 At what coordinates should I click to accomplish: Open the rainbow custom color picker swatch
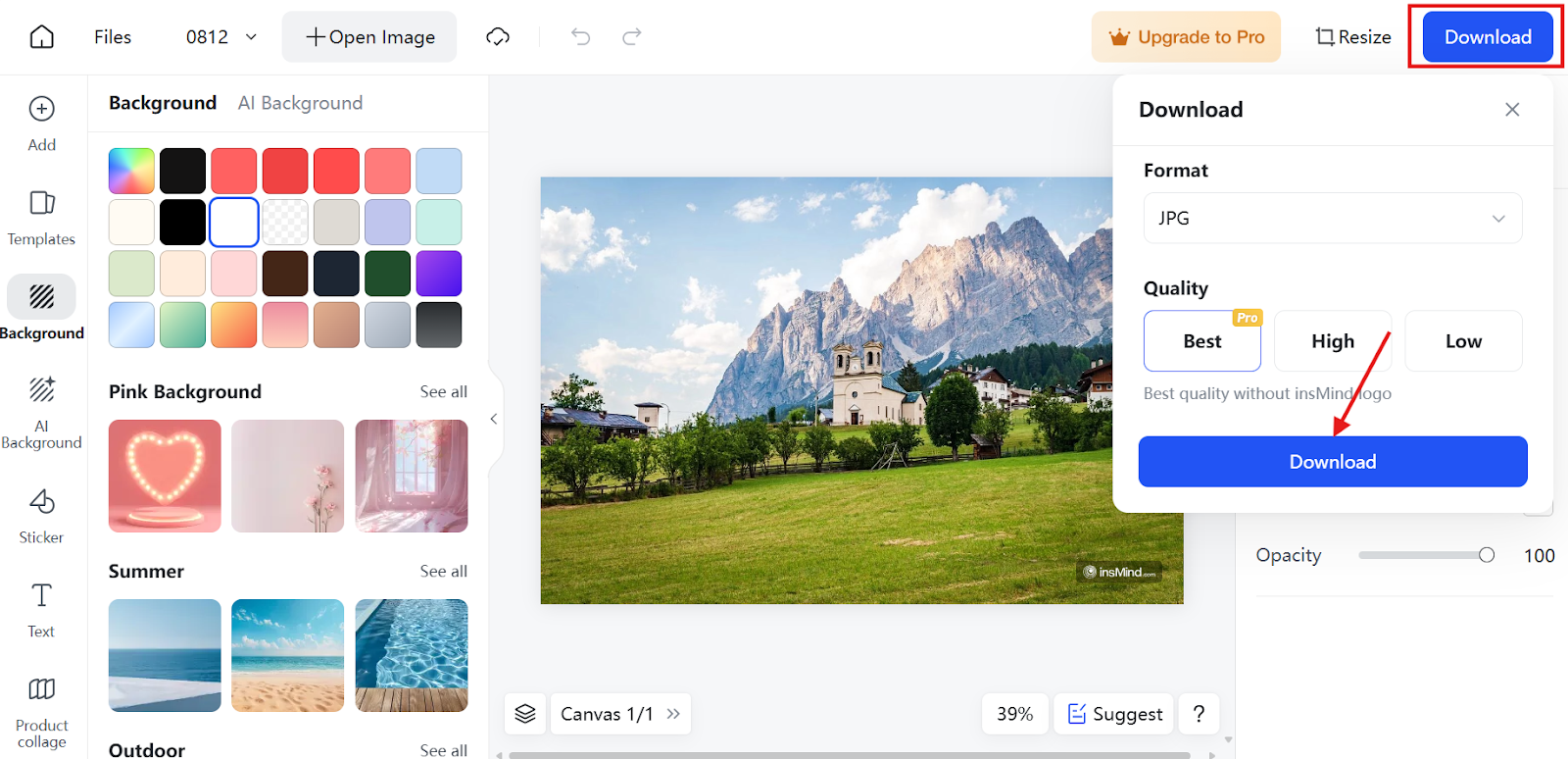131,171
